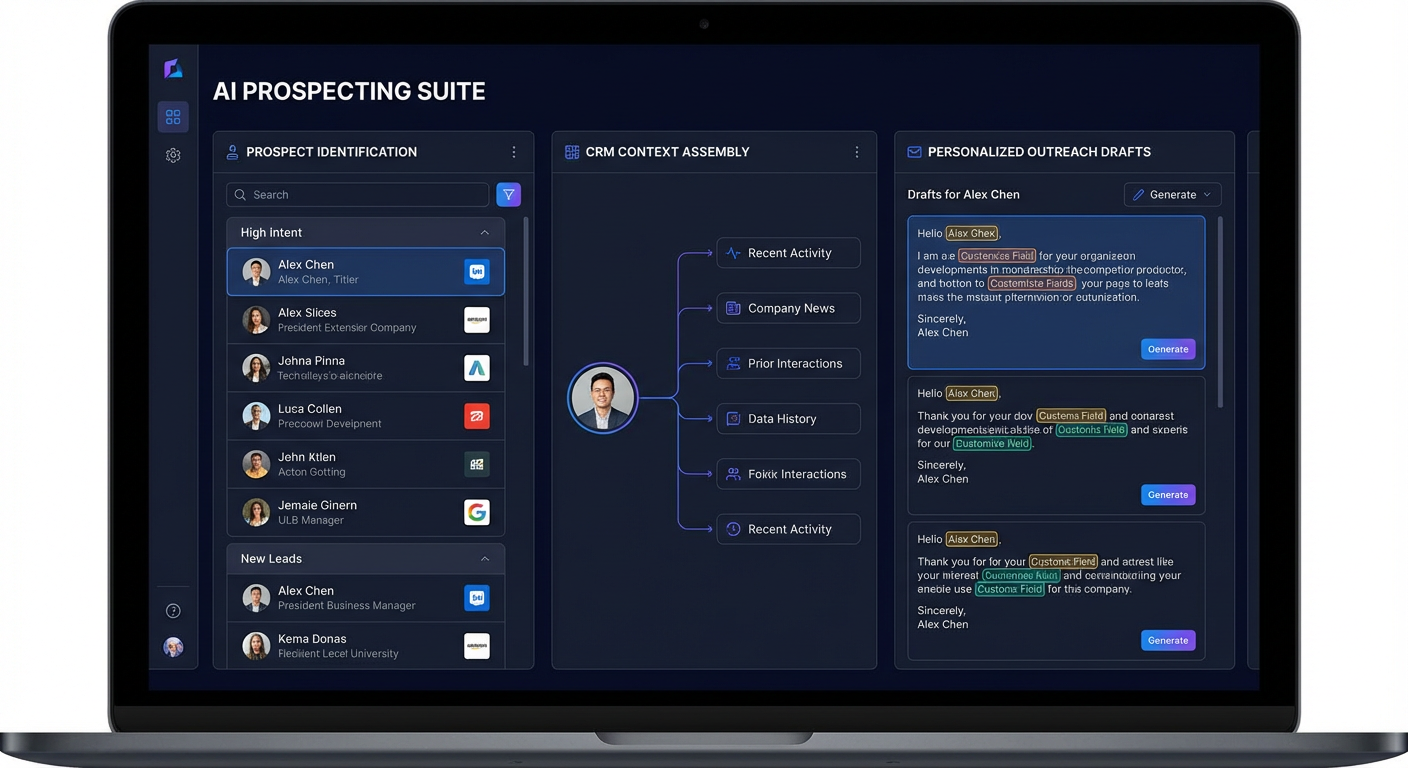The image size is (1408, 768).
Task: Open Prospect Identification panel options menu
Action: (x=514, y=152)
